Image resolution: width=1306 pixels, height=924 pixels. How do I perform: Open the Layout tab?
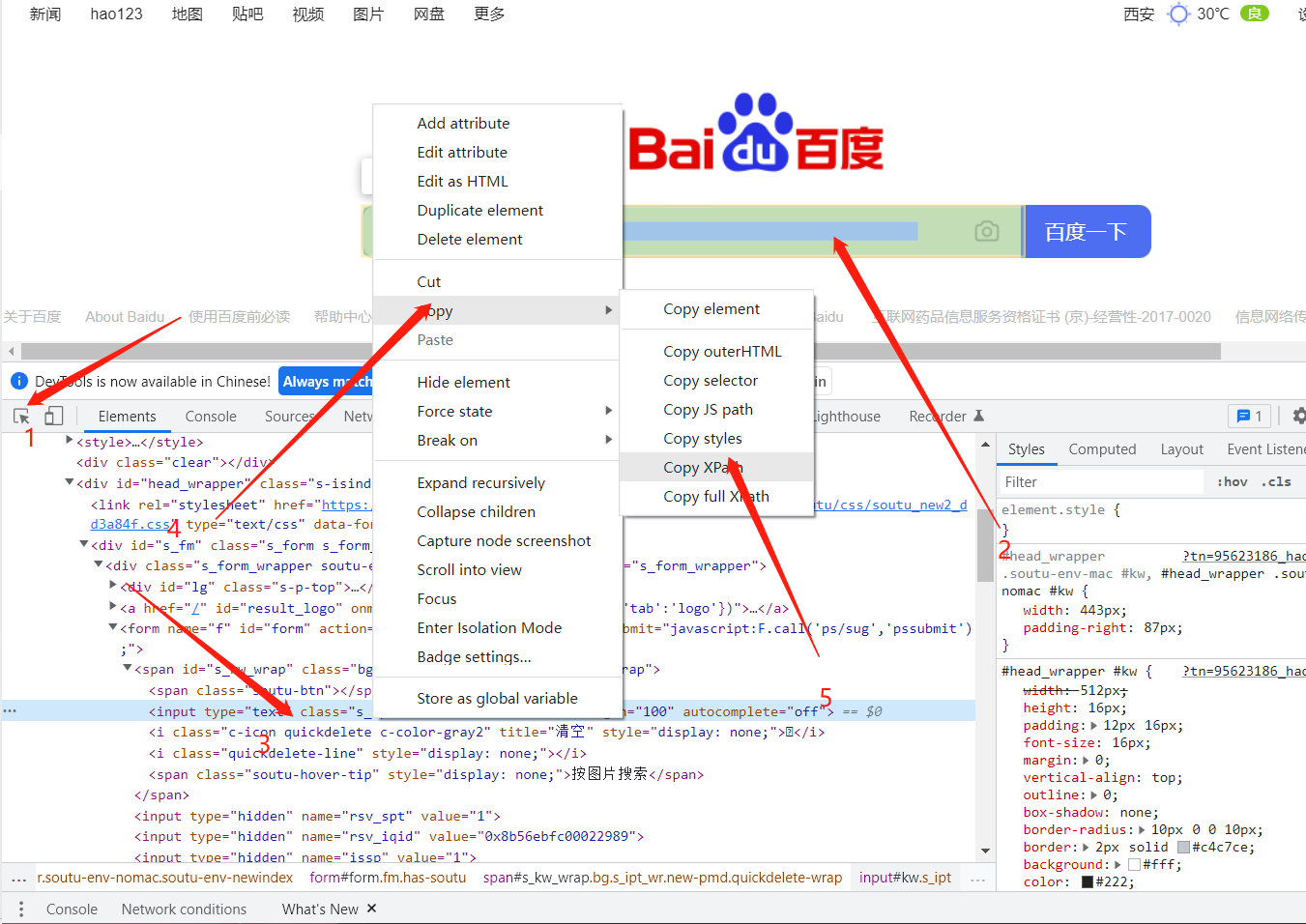[1181, 449]
